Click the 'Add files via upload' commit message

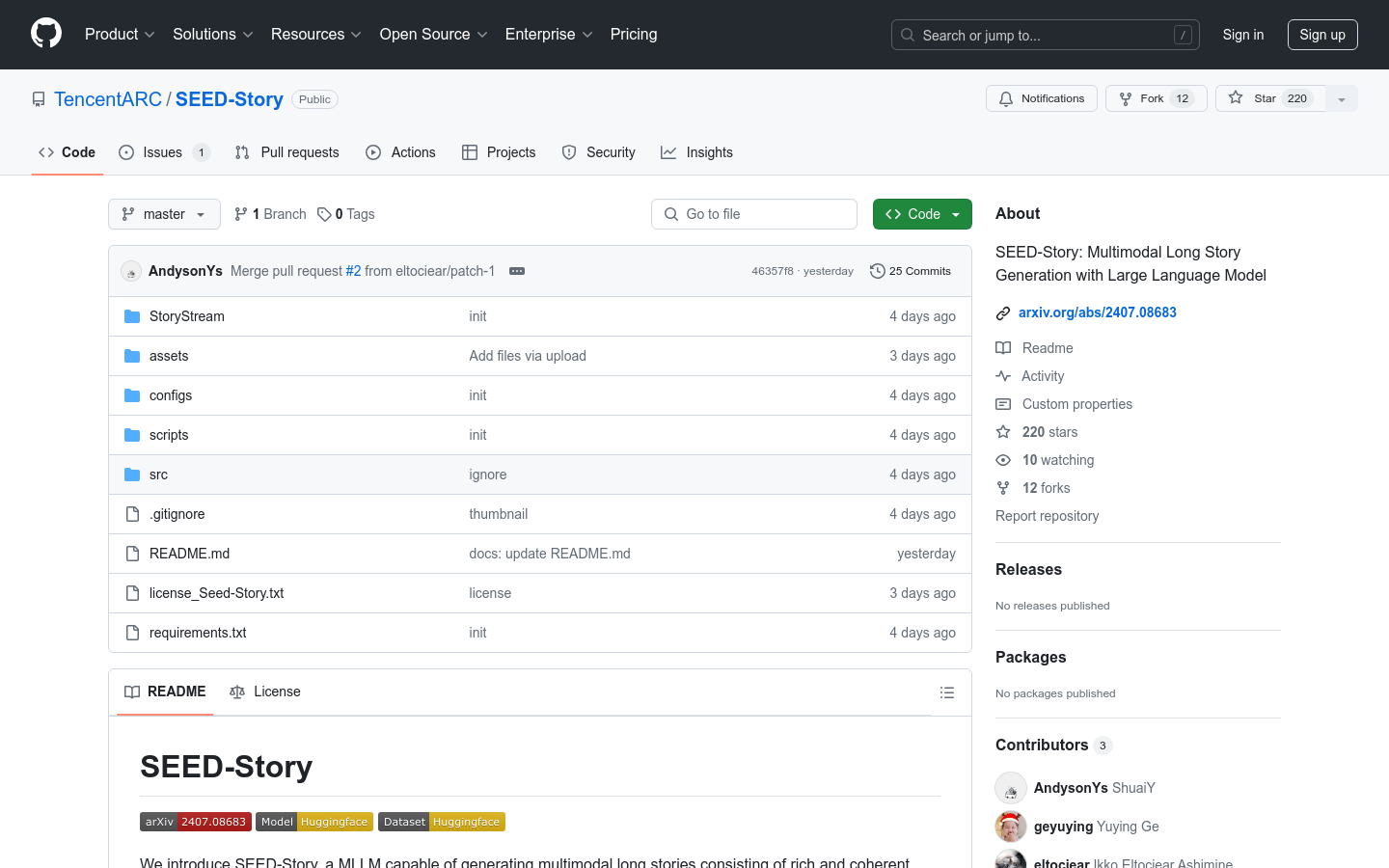point(528,356)
